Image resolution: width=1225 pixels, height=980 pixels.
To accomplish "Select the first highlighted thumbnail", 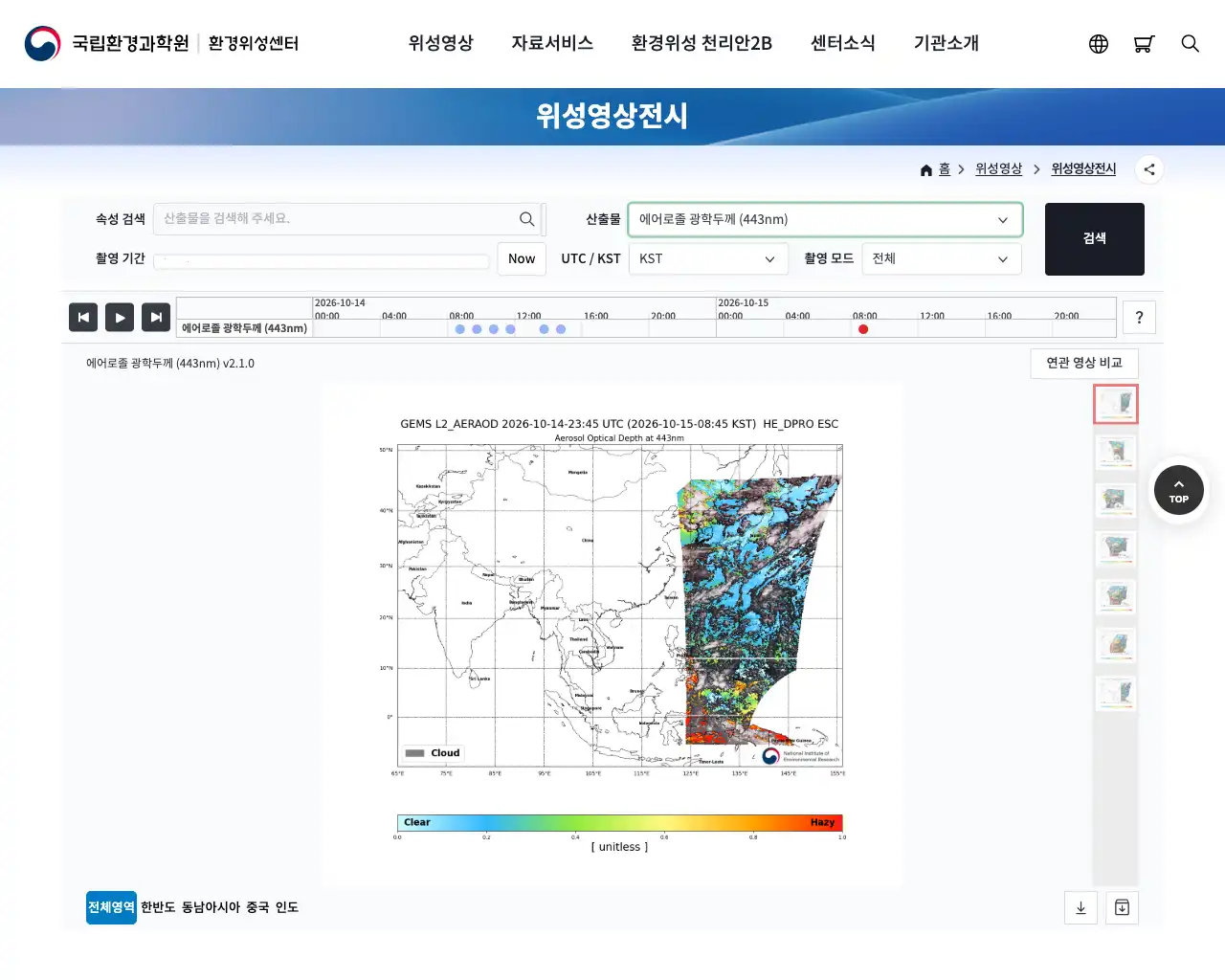I will tap(1116, 404).
